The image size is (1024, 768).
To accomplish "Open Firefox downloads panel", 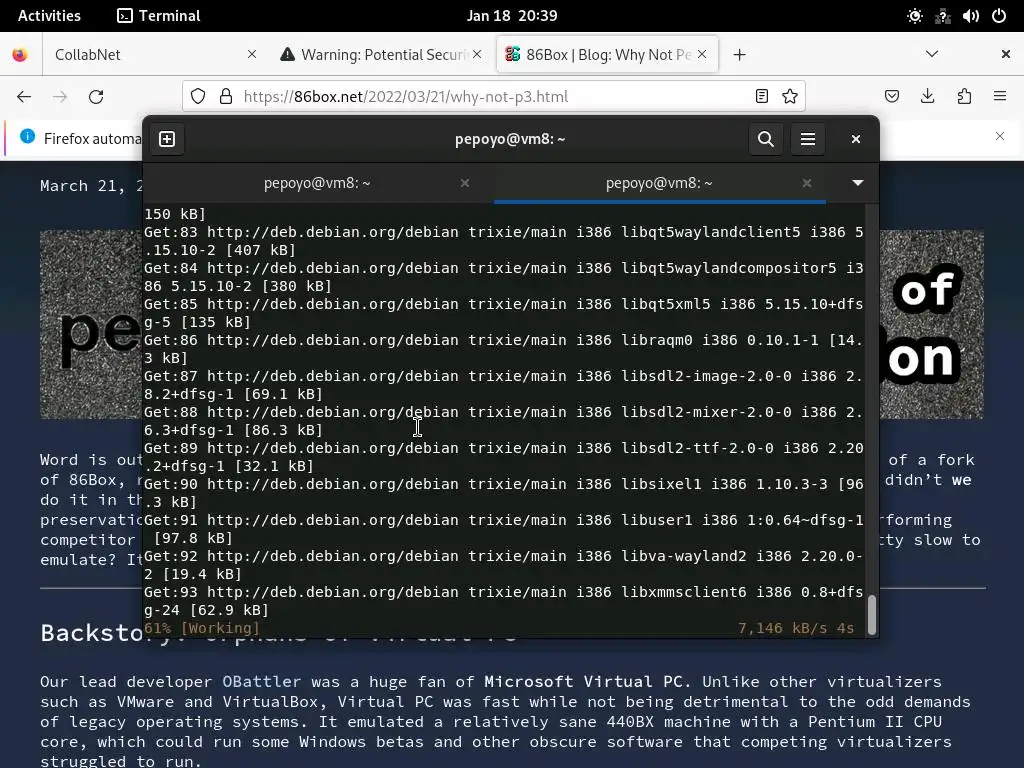I will point(927,97).
